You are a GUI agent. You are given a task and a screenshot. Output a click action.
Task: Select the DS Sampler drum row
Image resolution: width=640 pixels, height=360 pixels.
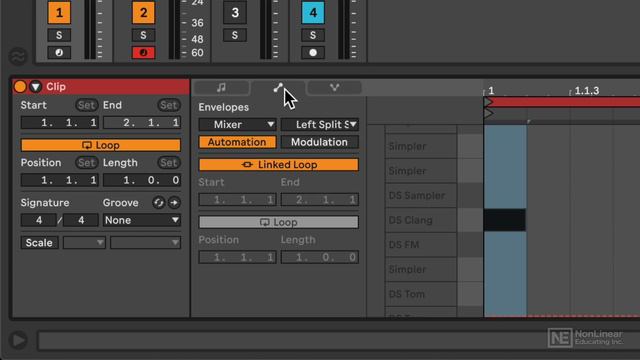coord(421,196)
